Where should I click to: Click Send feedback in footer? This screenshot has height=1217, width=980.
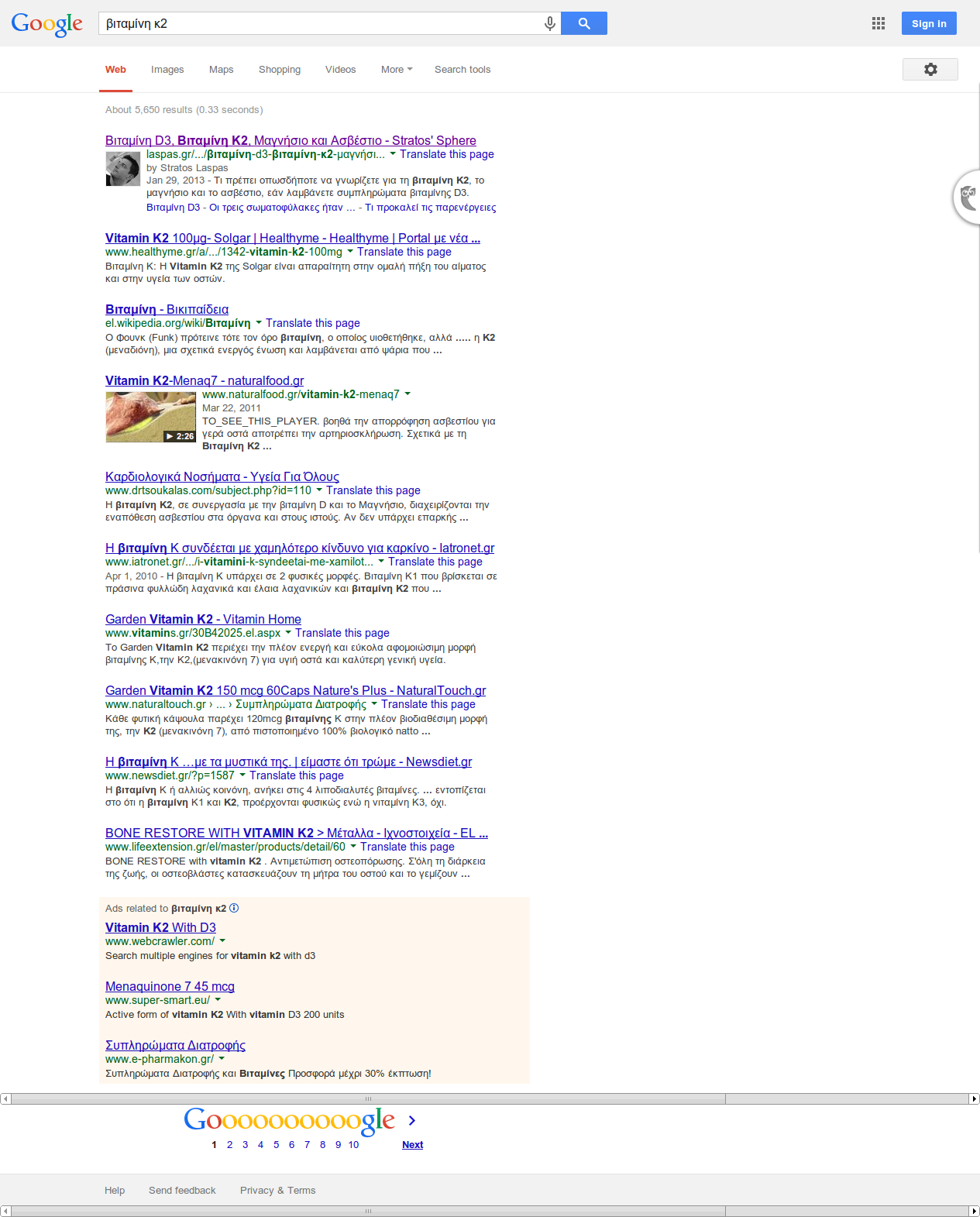pos(182,1190)
